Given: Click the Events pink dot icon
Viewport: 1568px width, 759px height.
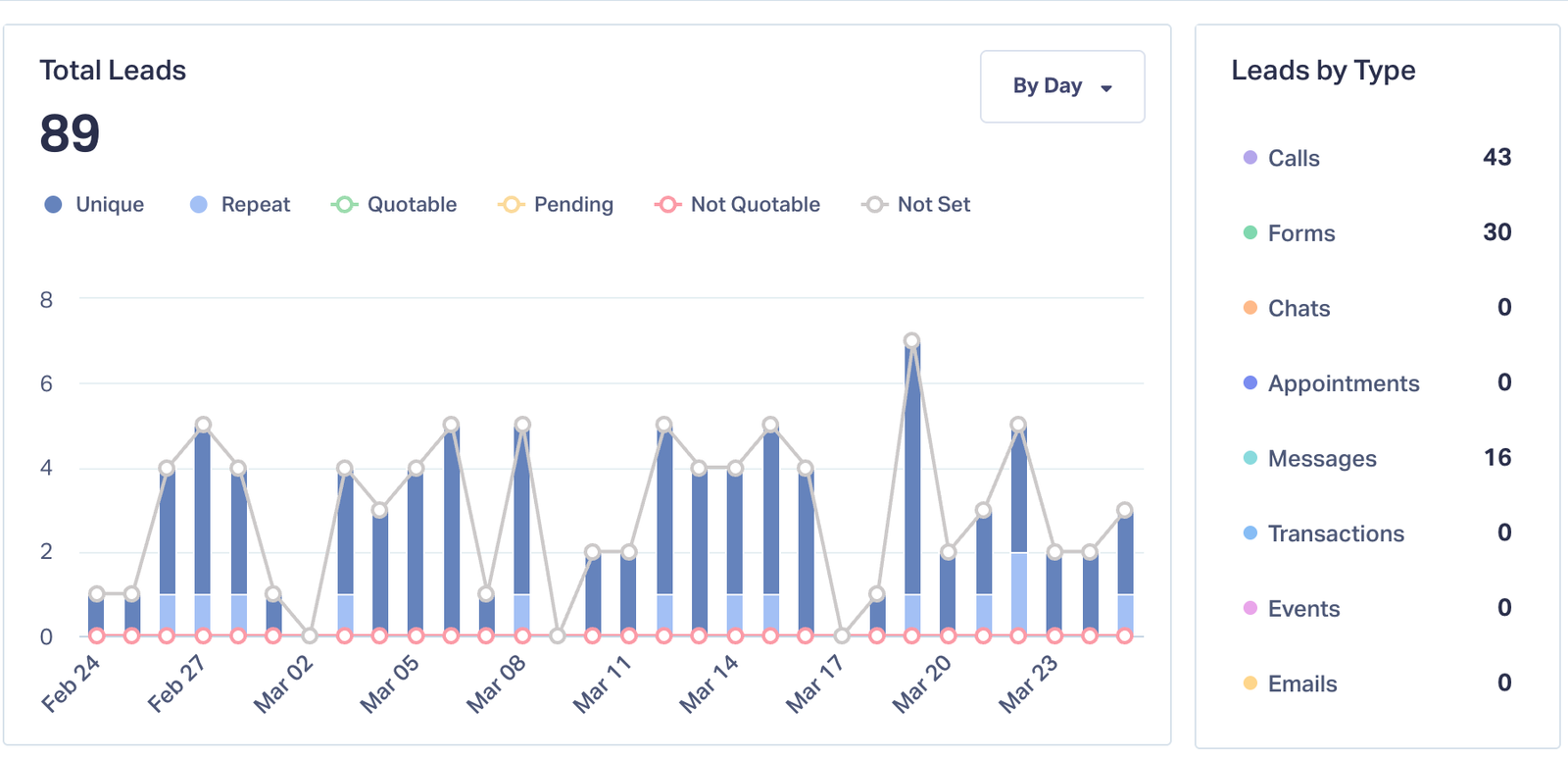Looking at the screenshot, I should coord(1249,608).
